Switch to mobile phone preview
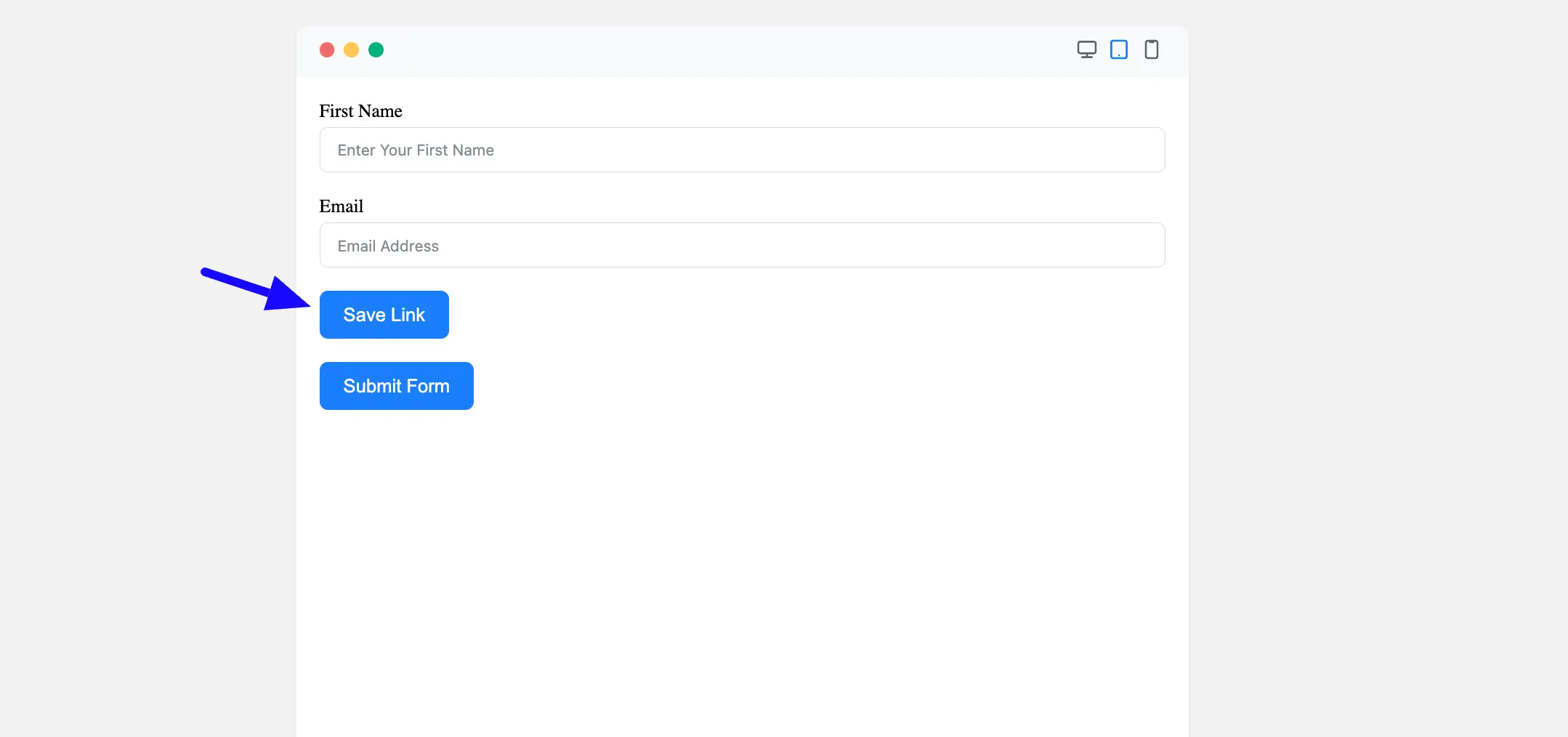The width and height of the screenshot is (1568, 737). point(1152,49)
